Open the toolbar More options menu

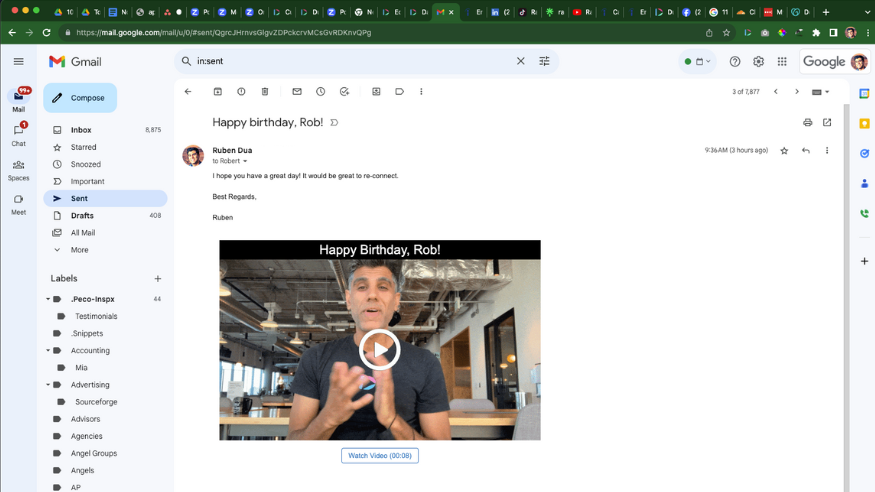coord(421,91)
